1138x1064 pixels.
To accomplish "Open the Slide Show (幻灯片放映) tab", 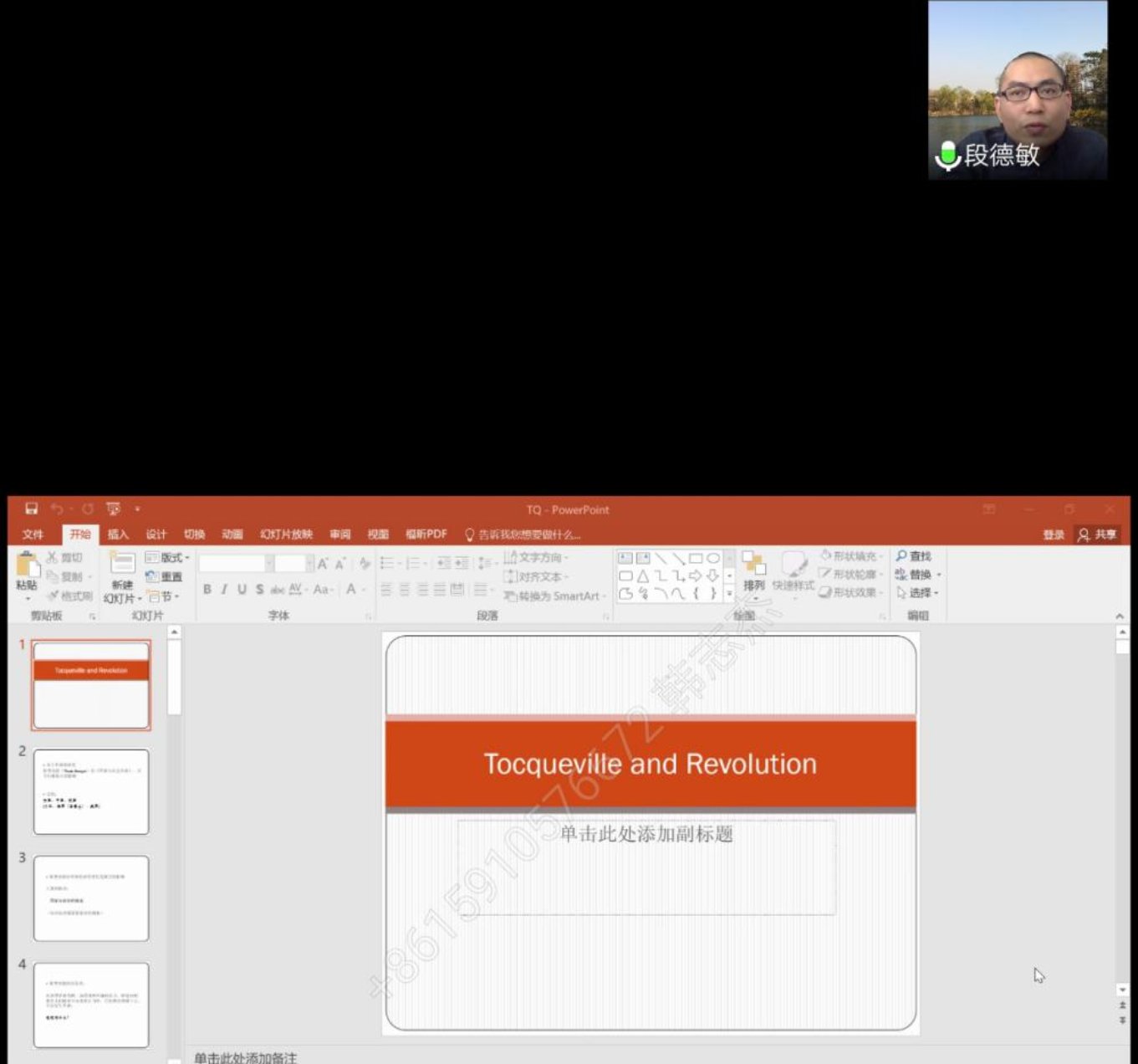I will pos(286,535).
